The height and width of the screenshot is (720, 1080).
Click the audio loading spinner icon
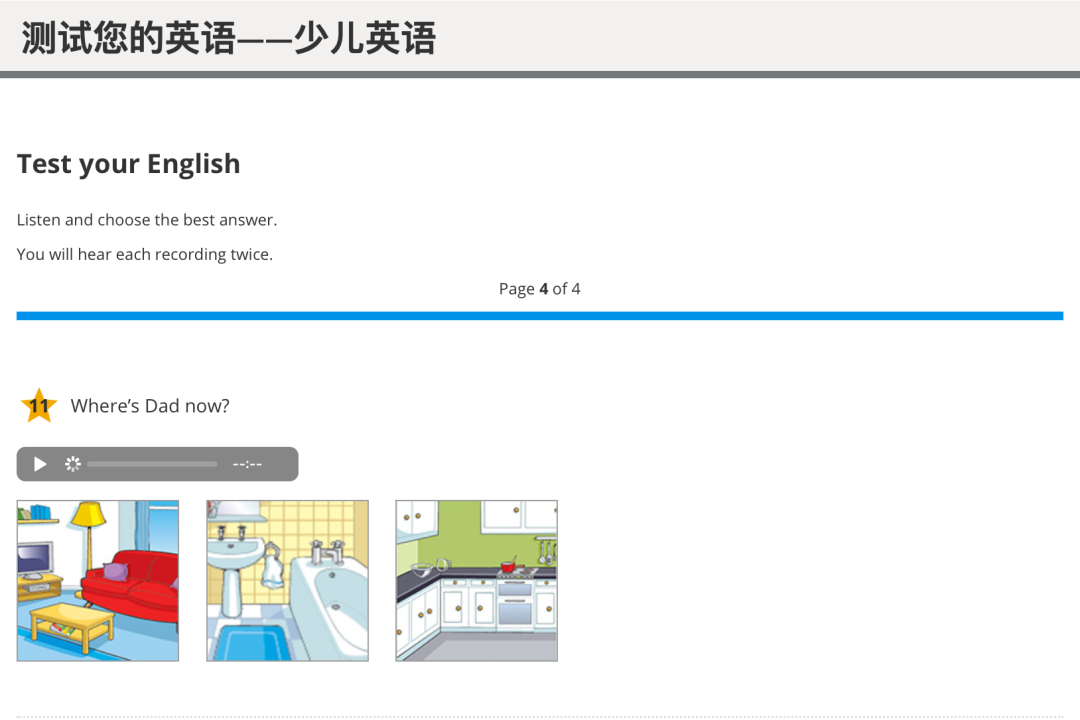coord(72,464)
